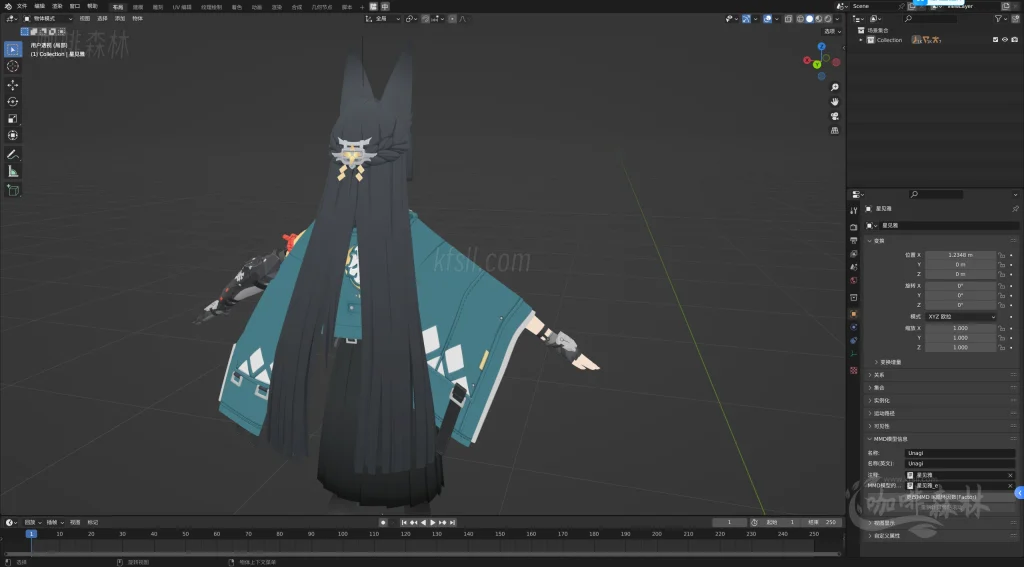
Task: Open the Edit menu
Action: 40,7
